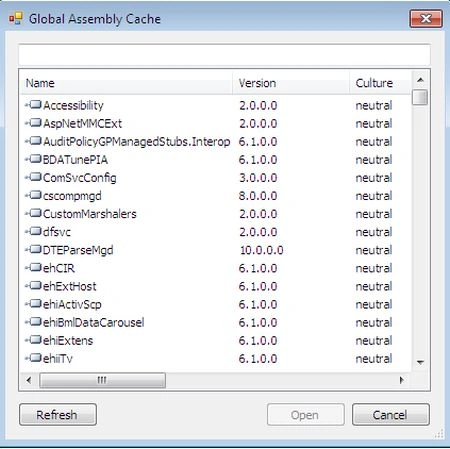The height and width of the screenshot is (449, 450).
Task: Select the cscompmgd name text
Action: 72,196
